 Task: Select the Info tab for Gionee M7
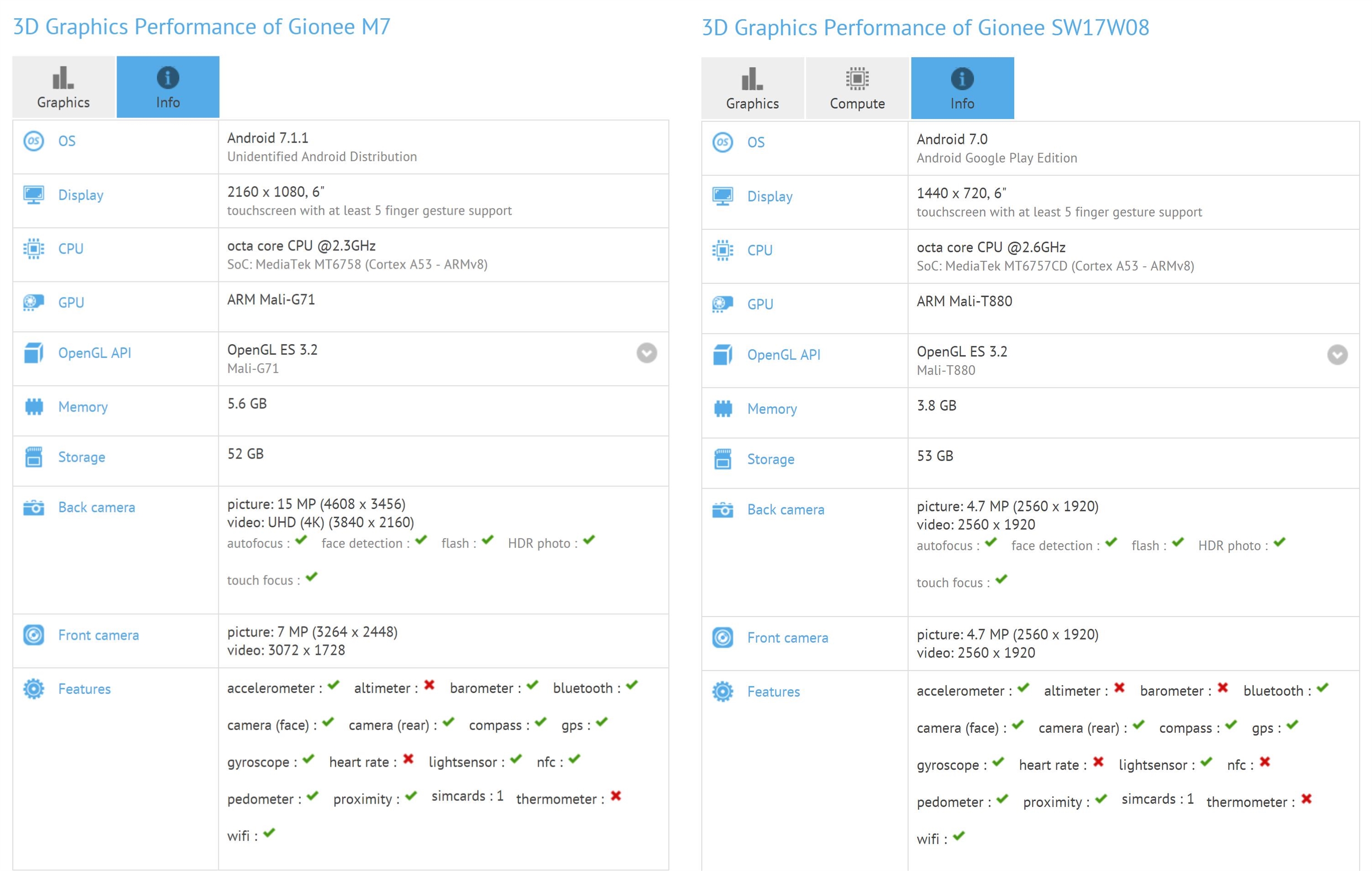[x=168, y=87]
